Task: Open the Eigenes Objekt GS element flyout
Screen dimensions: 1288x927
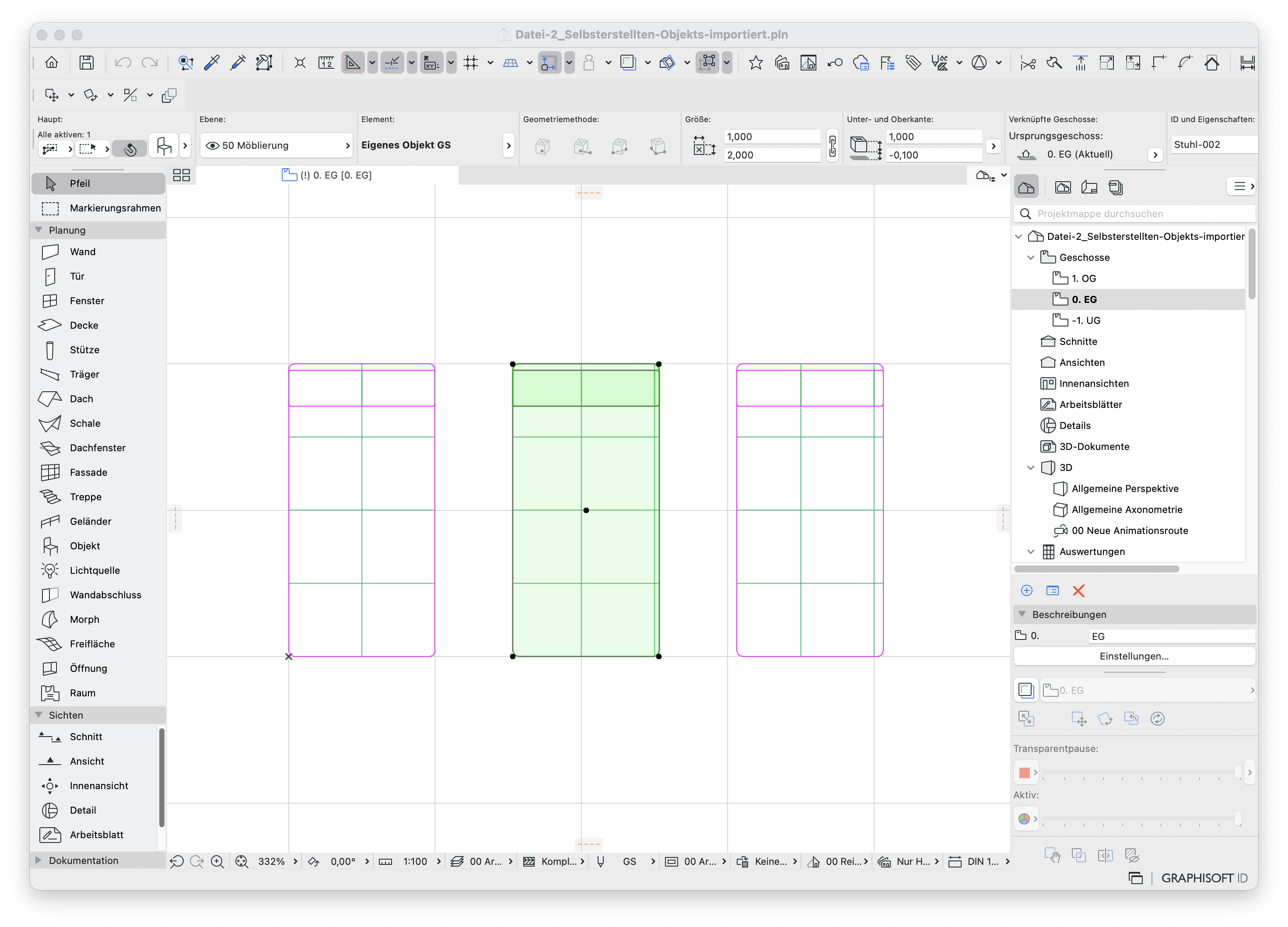Action: click(508, 145)
